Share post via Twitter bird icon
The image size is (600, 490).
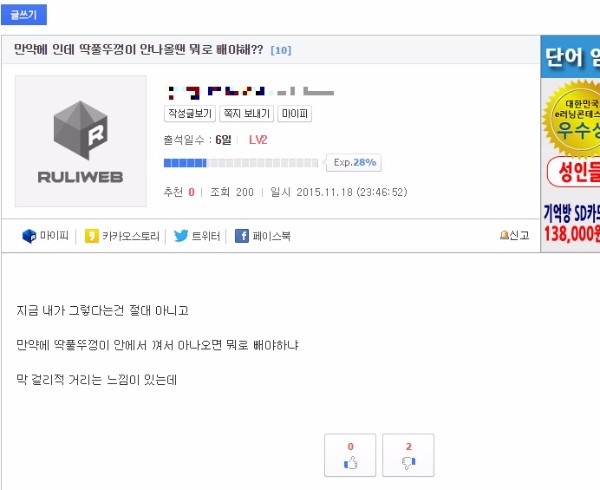(181, 236)
